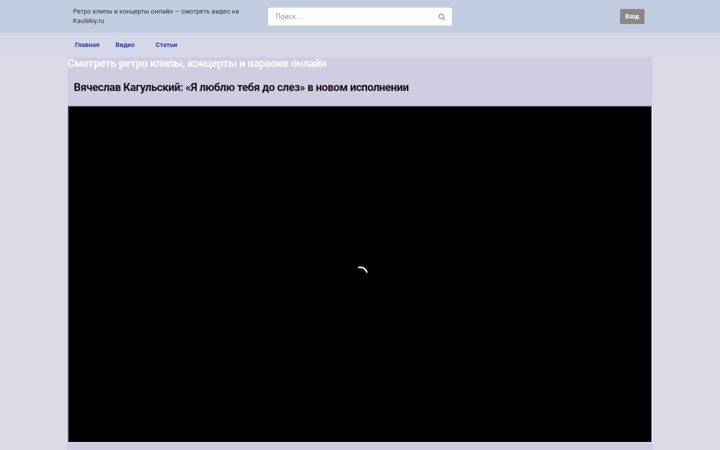Click the loading video player area
Screen dimensions: 720x450
click(360, 274)
